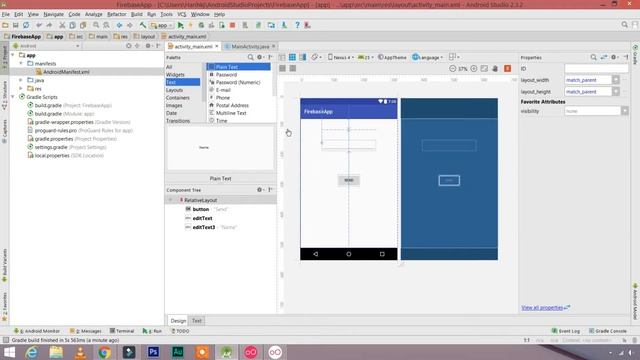
Task: Open the File menu
Action: click(6, 14)
